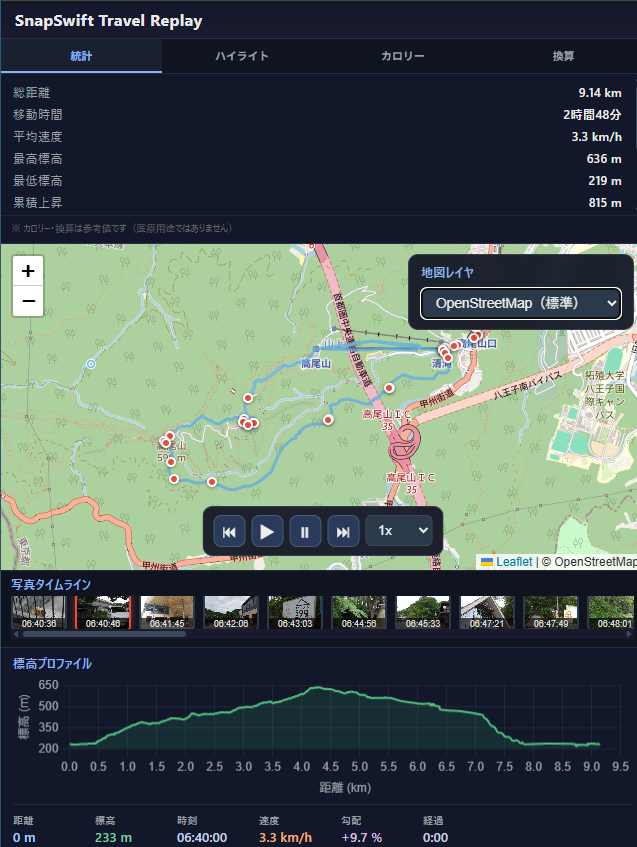Click the timeline scrollbar right arrow

tap(629, 634)
